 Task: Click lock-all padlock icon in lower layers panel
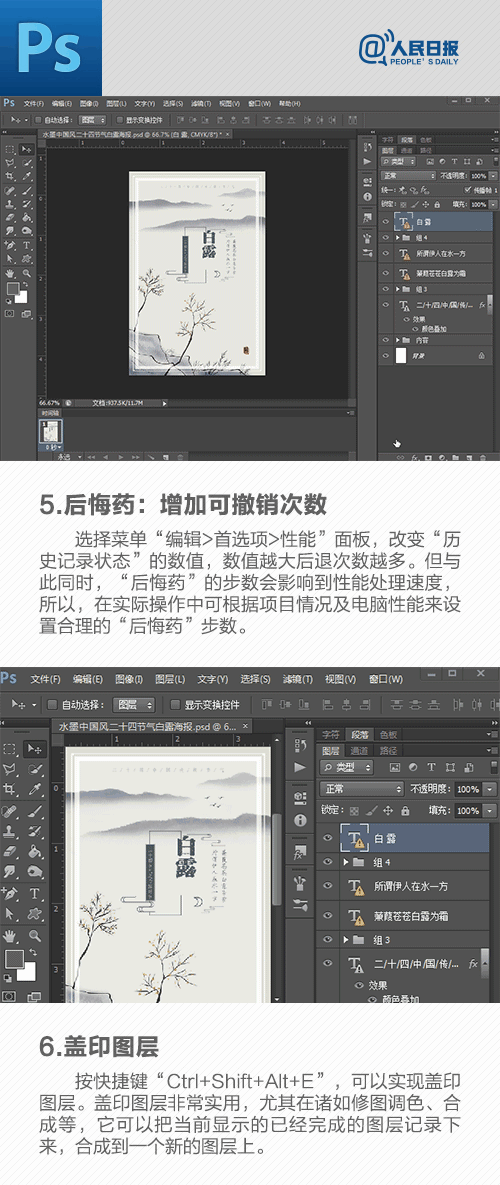pyautogui.click(x=406, y=810)
